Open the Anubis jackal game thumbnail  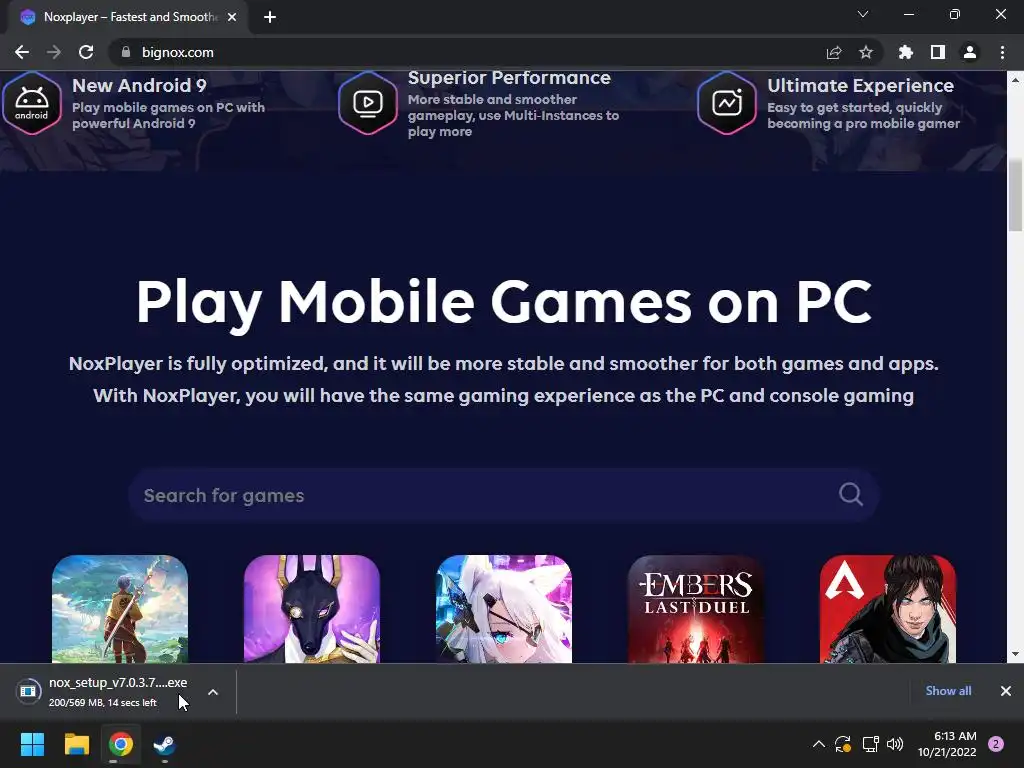coord(312,609)
